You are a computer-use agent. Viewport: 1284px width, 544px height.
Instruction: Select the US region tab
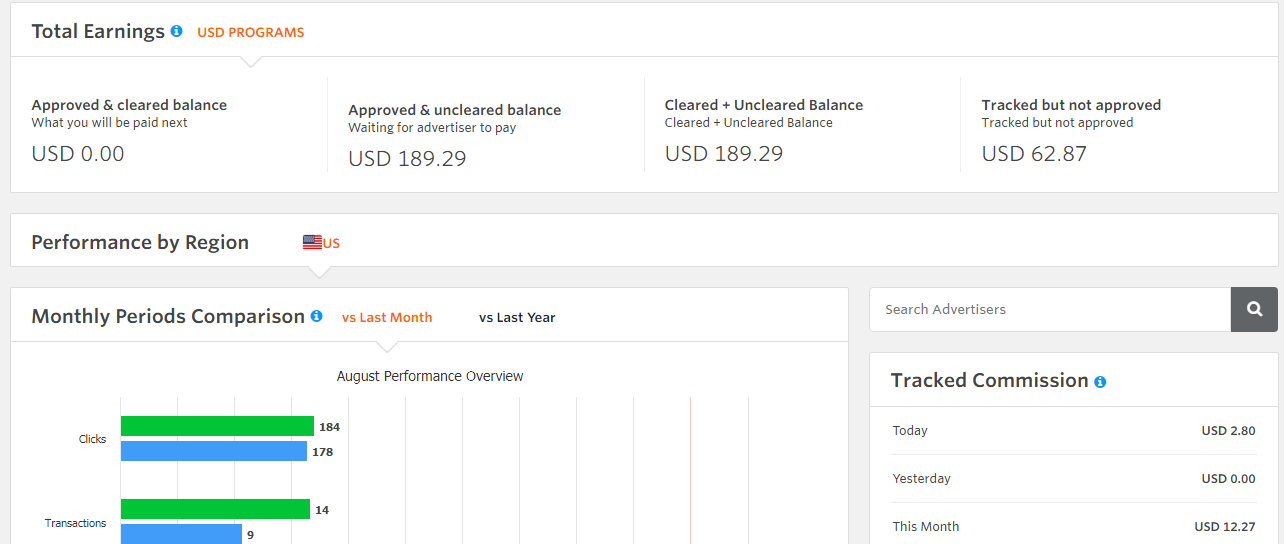coord(331,243)
